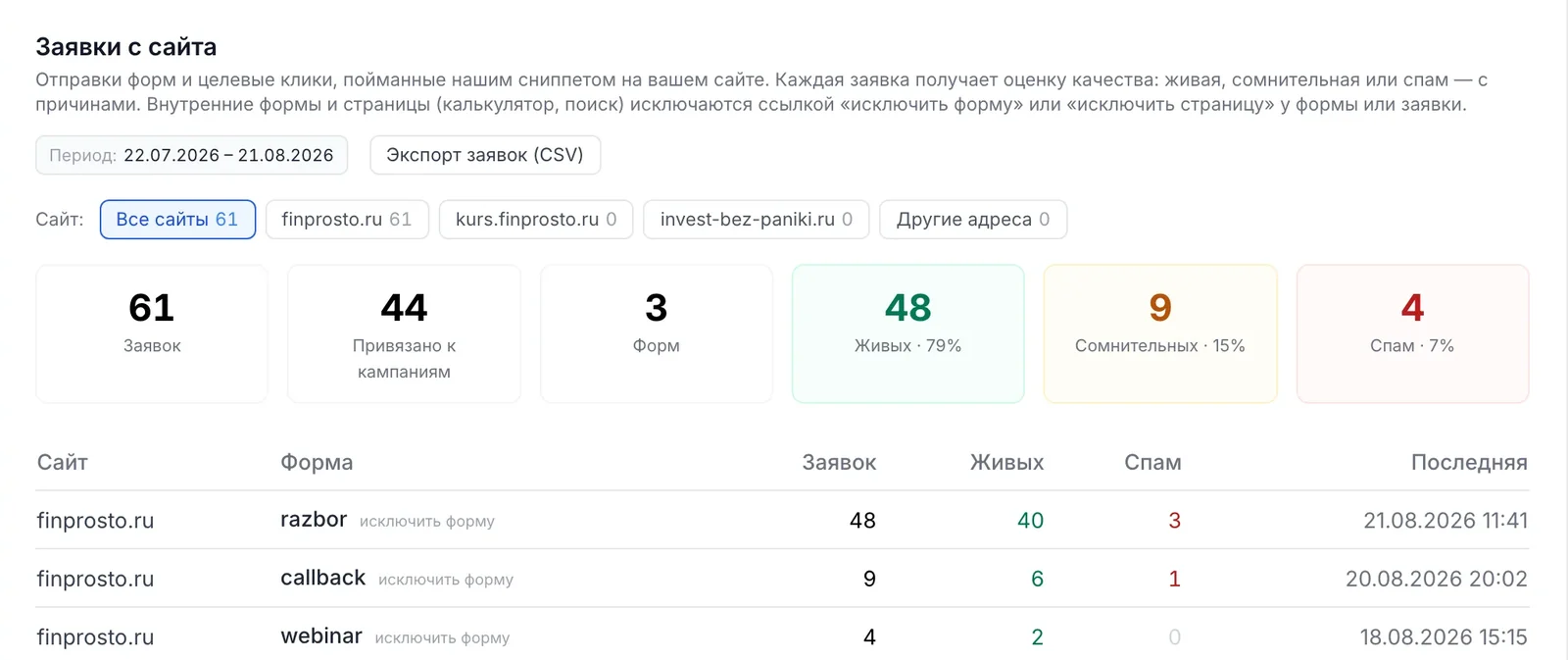Export submissions via Экспорт заявок (CSV)
1568x660 pixels.
[x=485, y=155]
